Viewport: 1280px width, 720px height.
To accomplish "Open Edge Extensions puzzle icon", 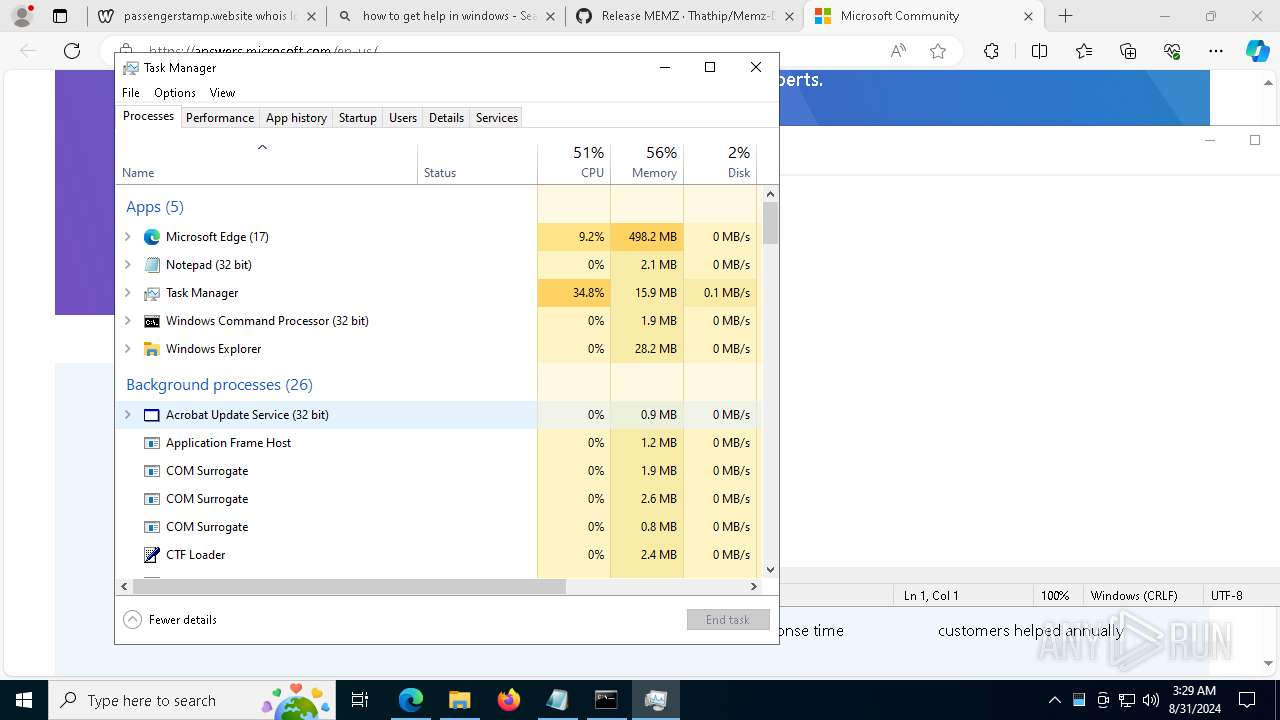I will [991, 51].
